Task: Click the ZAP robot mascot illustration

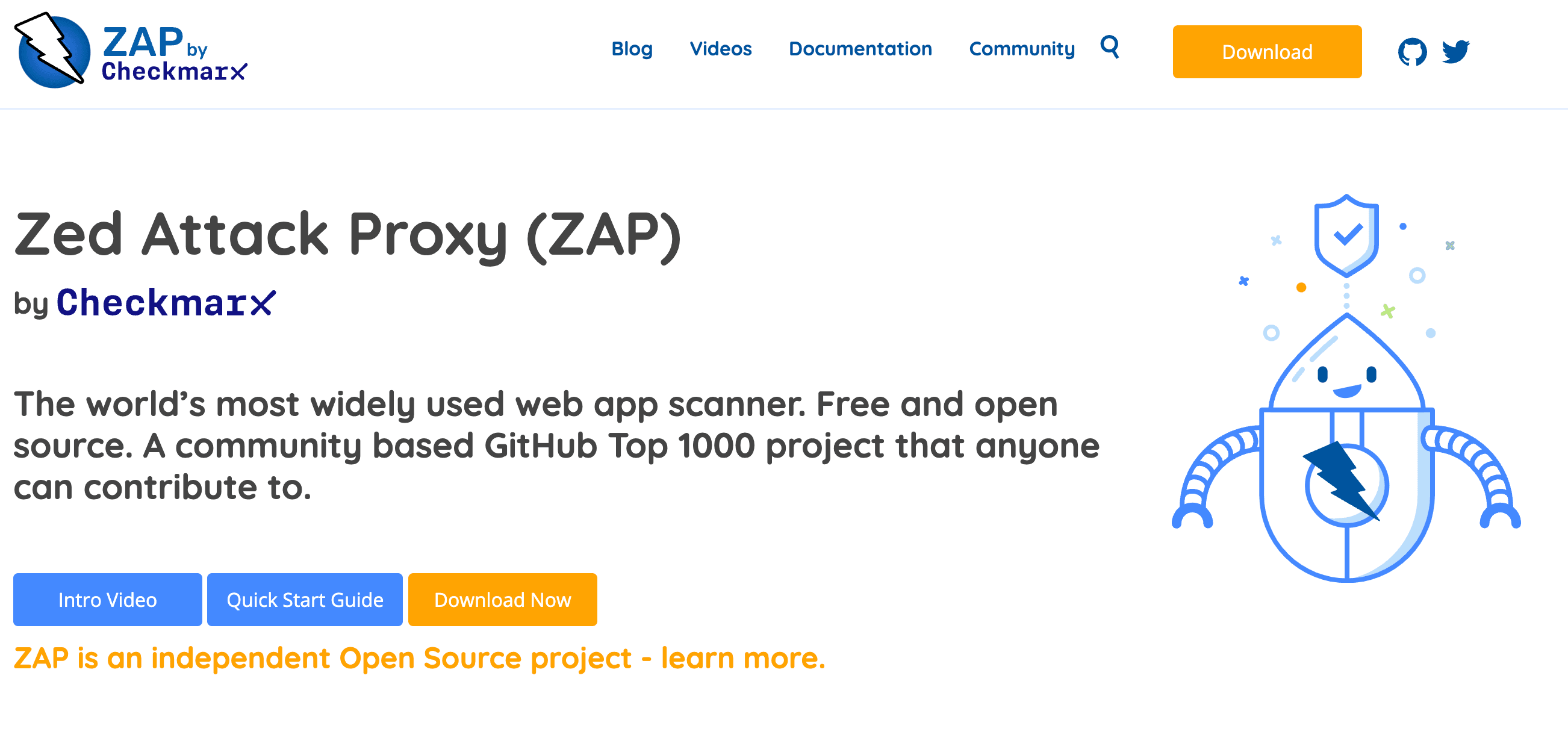Action: pos(1346,388)
